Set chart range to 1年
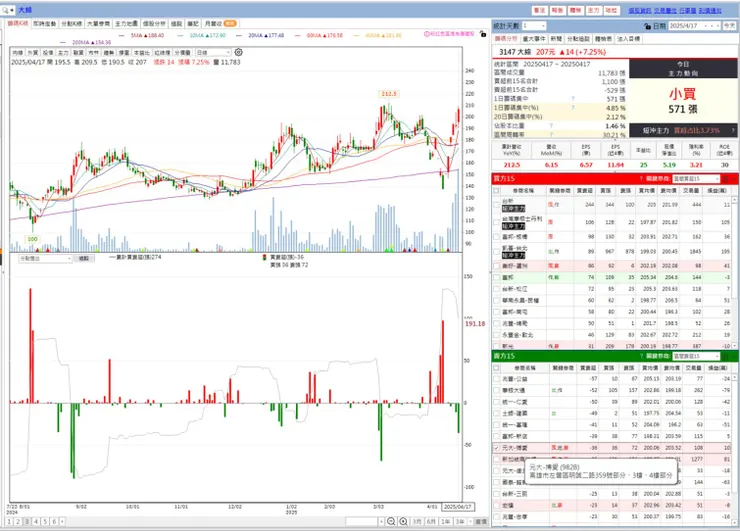The height and width of the screenshot is (531, 740). click(x=445, y=522)
